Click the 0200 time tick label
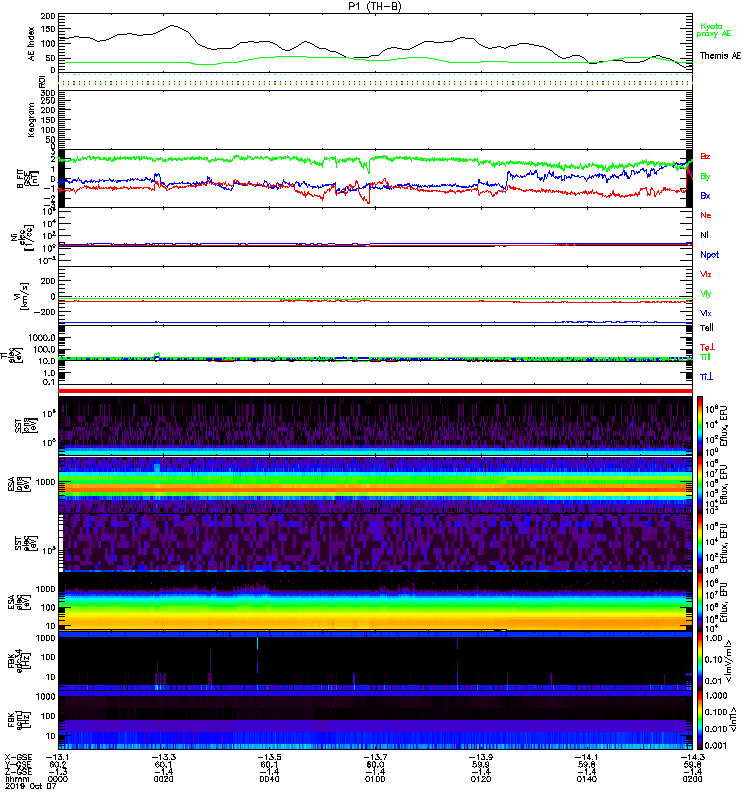Image resolution: width=750 pixels, height=800 pixels. tap(692, 780)
